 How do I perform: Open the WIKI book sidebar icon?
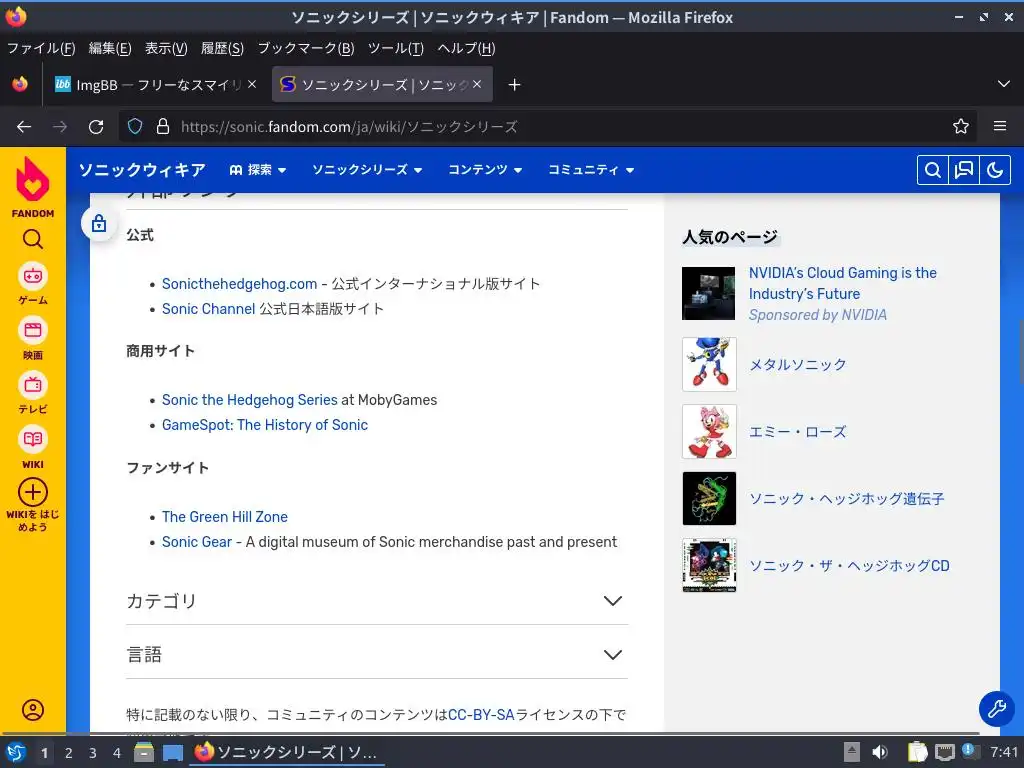(x=33, y=439)
